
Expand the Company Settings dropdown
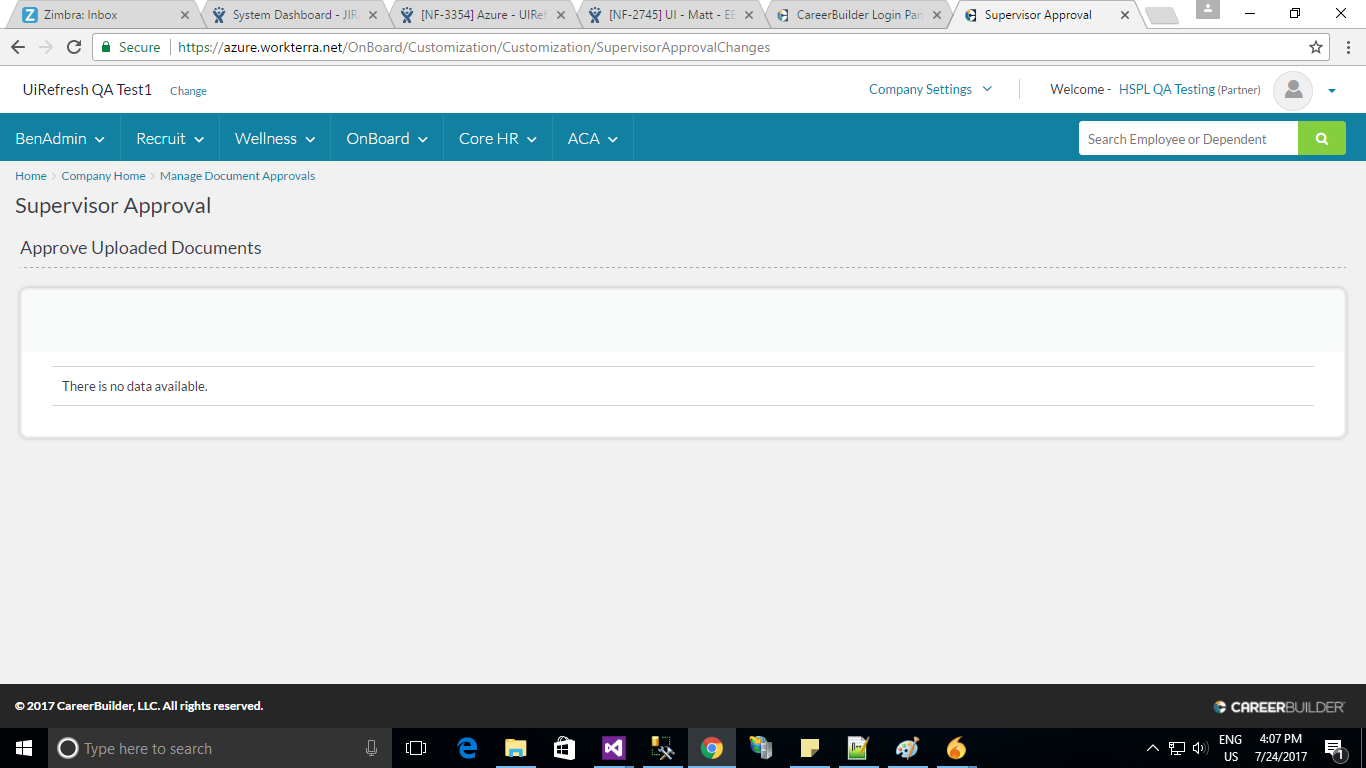point(930,89)
